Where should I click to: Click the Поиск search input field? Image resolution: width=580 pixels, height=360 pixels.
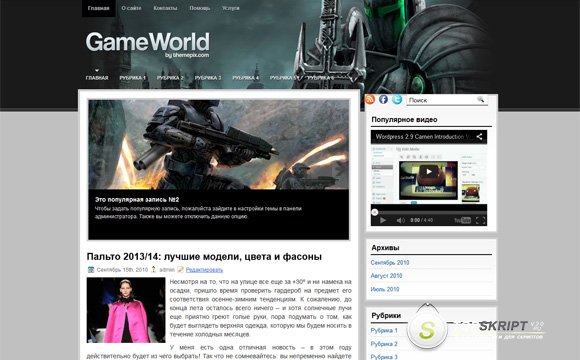click(x=441, y=100)
